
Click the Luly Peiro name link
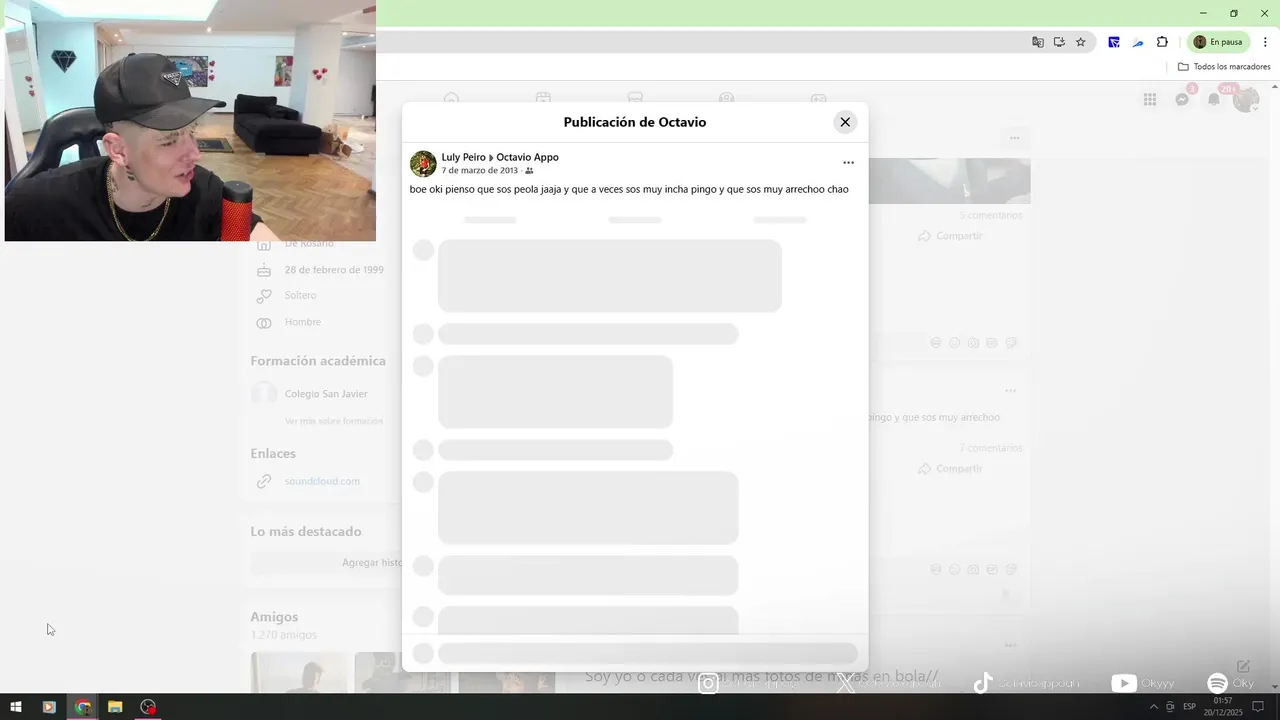click(x=463, y=157)
